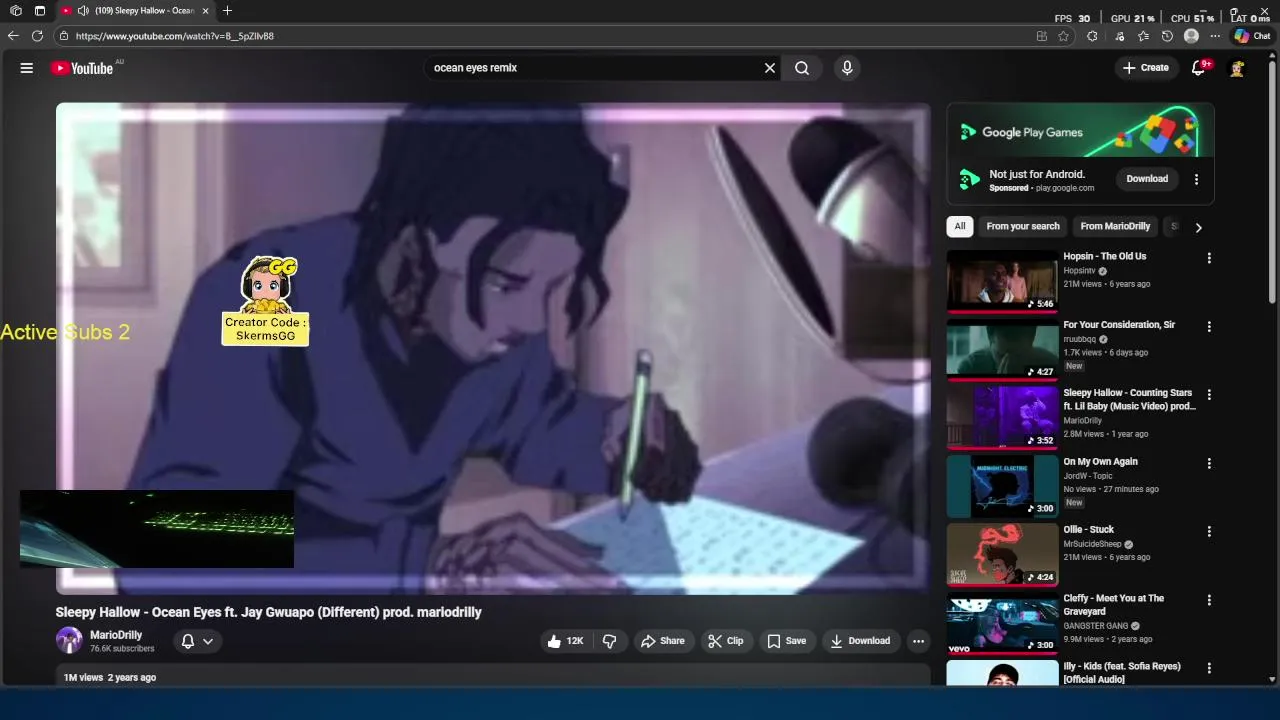Image resolution: width=1280 pixels, height=720 pixels.
Task: Open Ollie - Stuck thumbnail
Action: tap(1002, 554)
